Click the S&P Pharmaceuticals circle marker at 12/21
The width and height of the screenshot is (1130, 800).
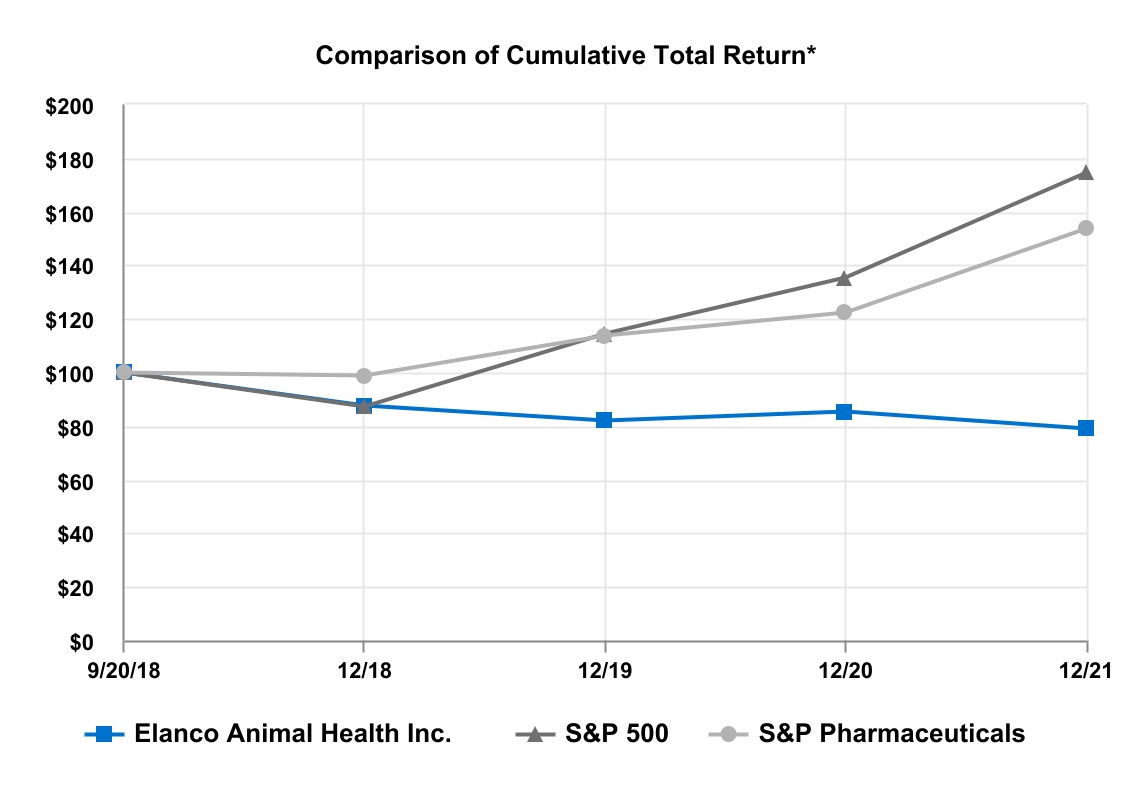pos(1085,228)
